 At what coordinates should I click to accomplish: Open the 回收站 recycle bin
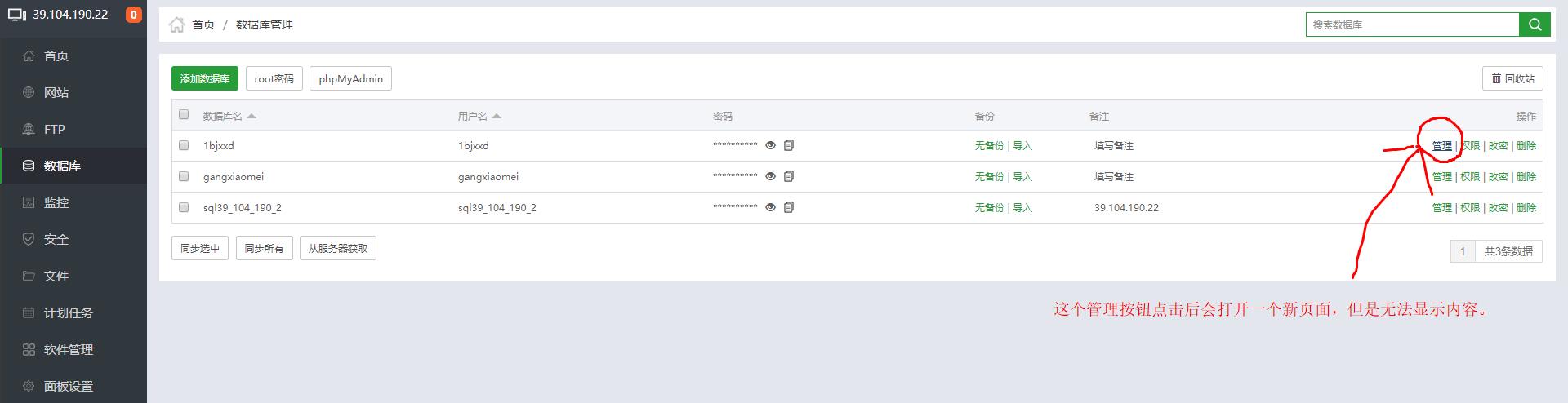tap(1512, 78)
